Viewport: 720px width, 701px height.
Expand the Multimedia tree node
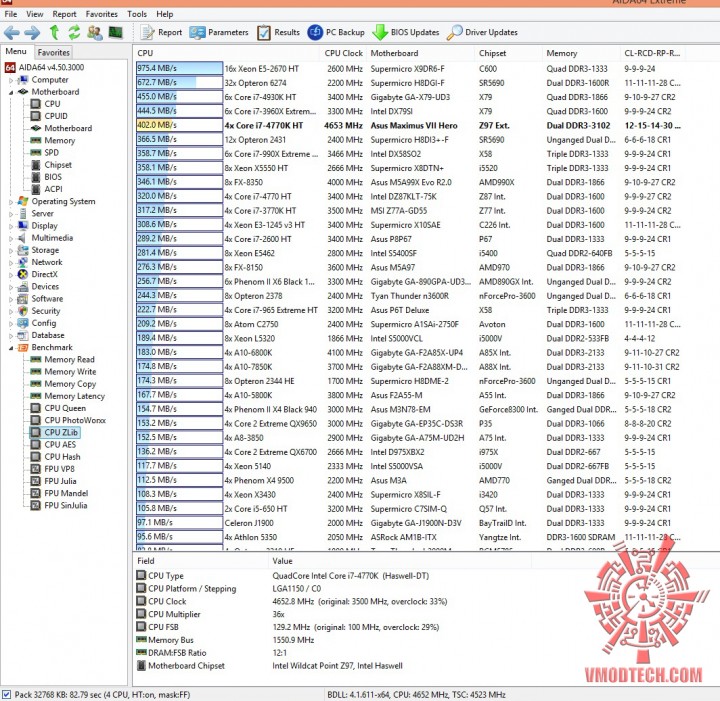11,238
